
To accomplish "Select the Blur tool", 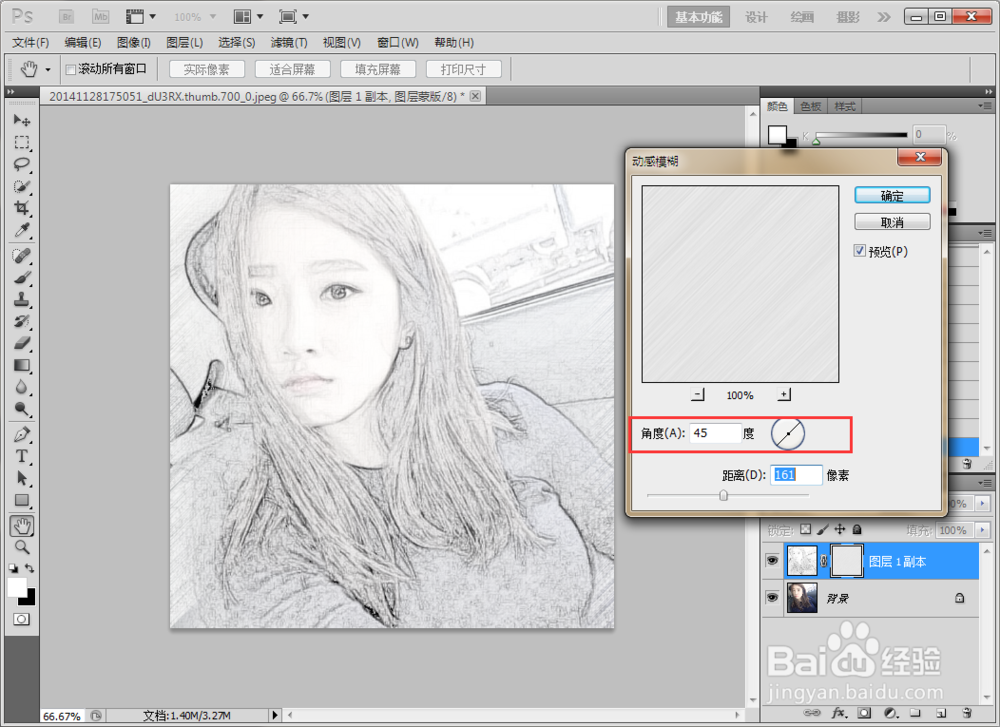I will click(x=22, y=388).
